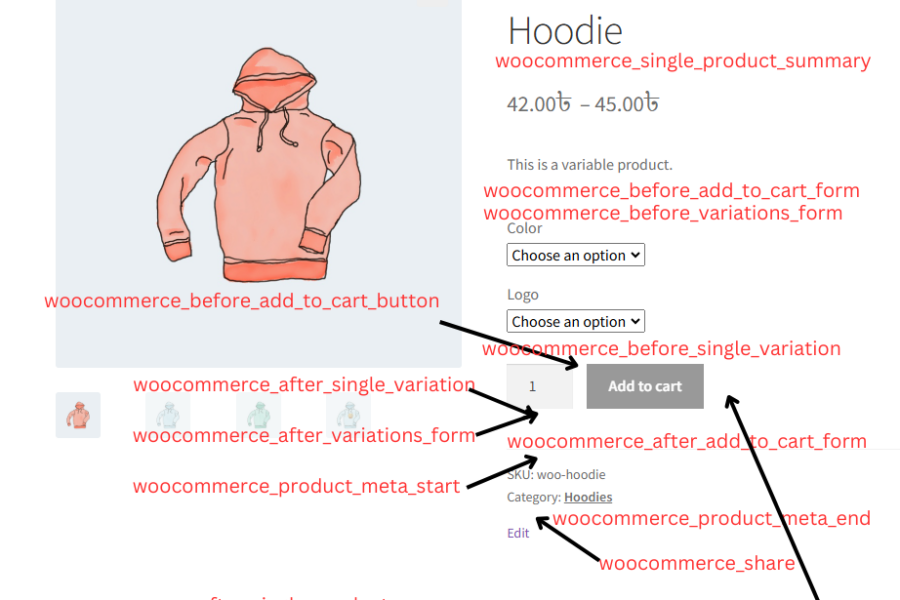Image resolution: width=900 pixels, height=600 pixels.
Task: Select the fourth hoodie thumbnail with logo
Action: tap(348, 415)
